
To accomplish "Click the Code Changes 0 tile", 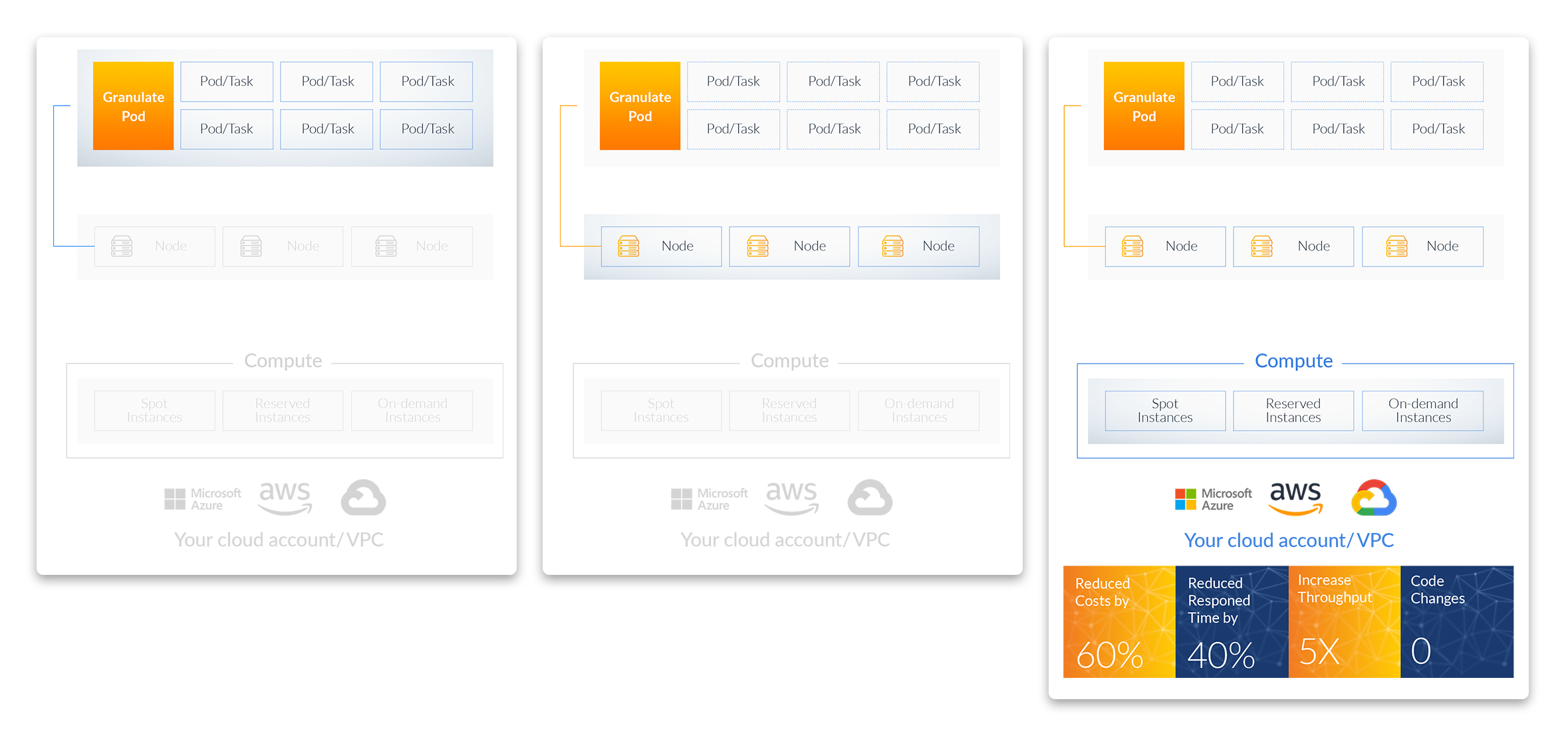I will 1457,622.
